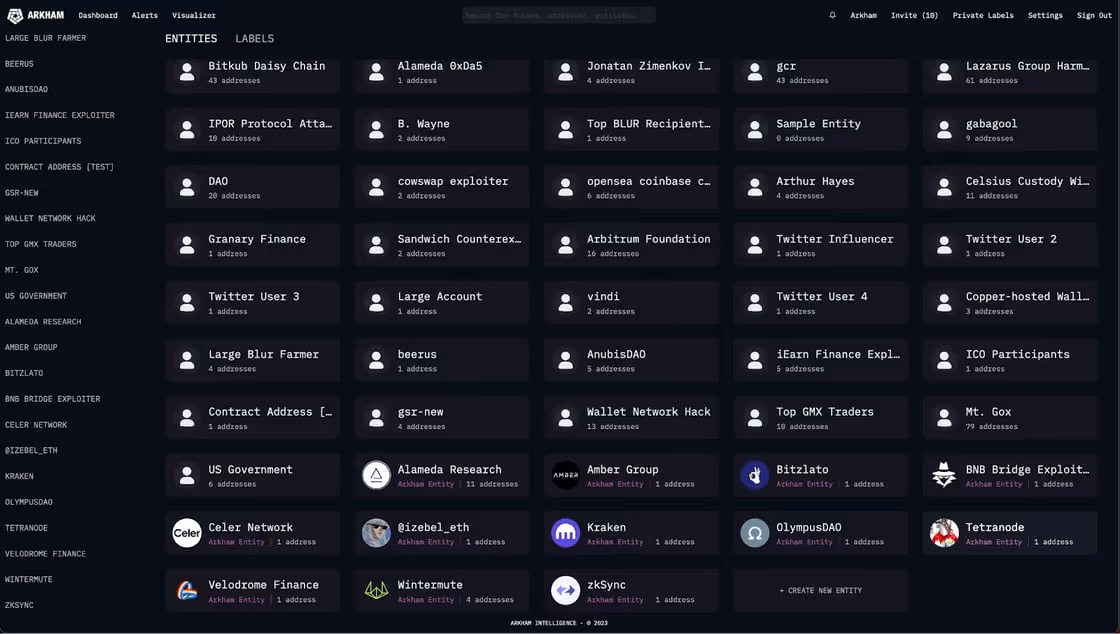
Task: Select ICO PARTICIPANTS in the sidebar
Action: (x=43, y=141)
